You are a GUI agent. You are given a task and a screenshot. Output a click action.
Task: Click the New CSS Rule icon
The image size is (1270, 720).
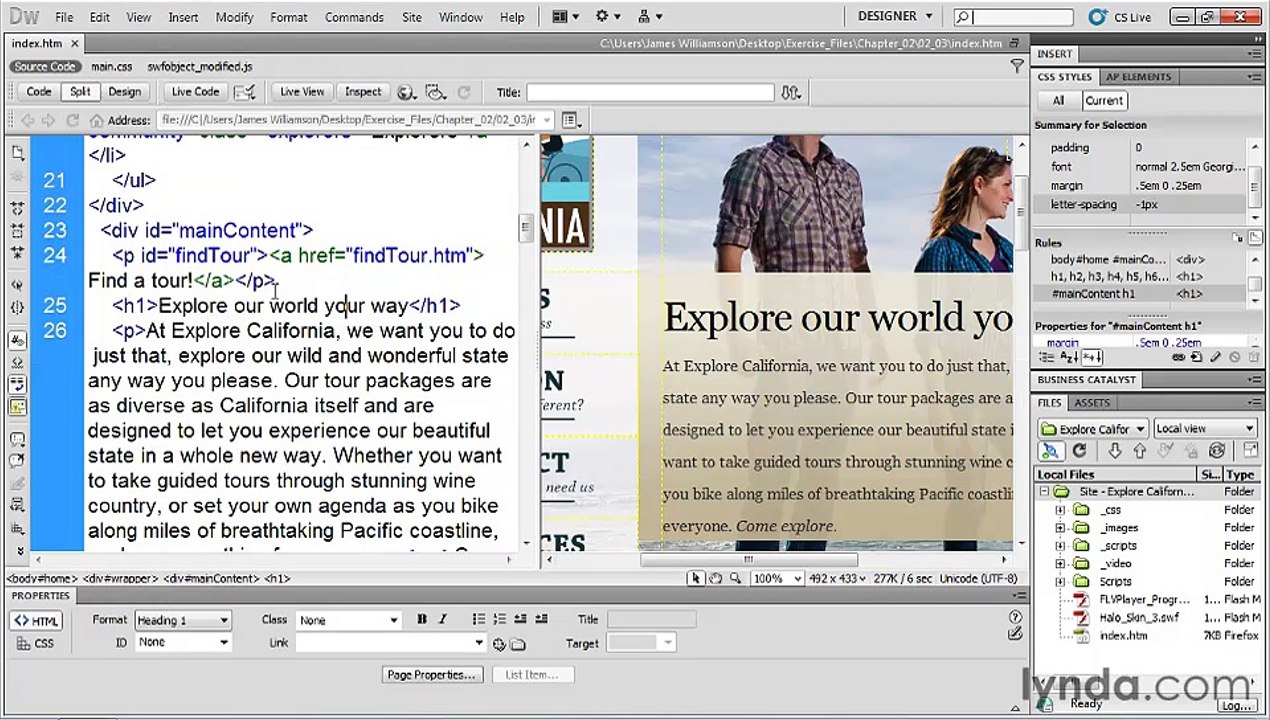click(x=1198, y=357)
